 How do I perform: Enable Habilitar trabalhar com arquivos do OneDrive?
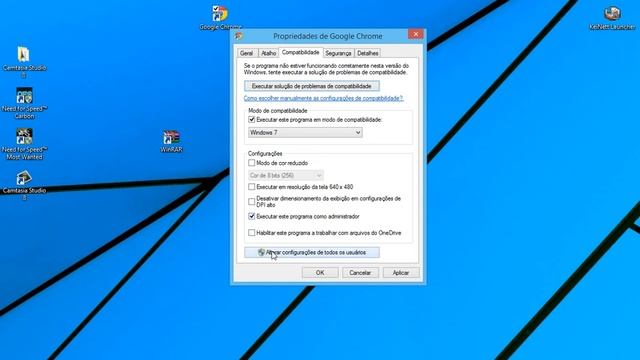[251, 233]
